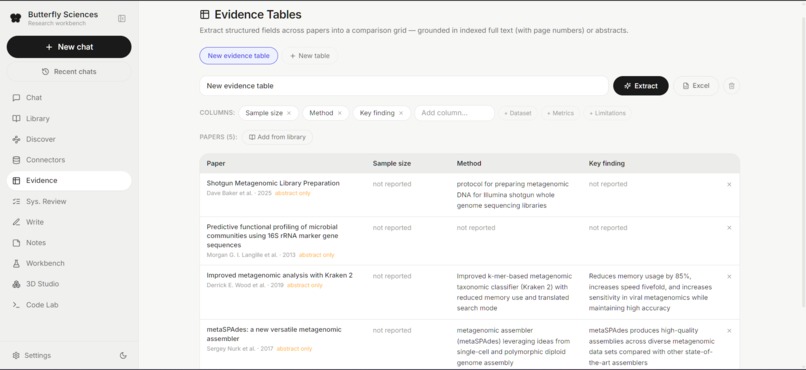
Task: Open Notes section
Action: [x=69, y=243]
